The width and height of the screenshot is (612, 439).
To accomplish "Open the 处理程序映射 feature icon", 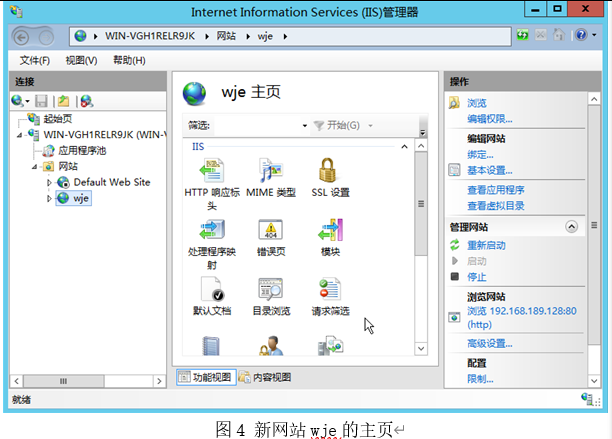I will 212,229.
